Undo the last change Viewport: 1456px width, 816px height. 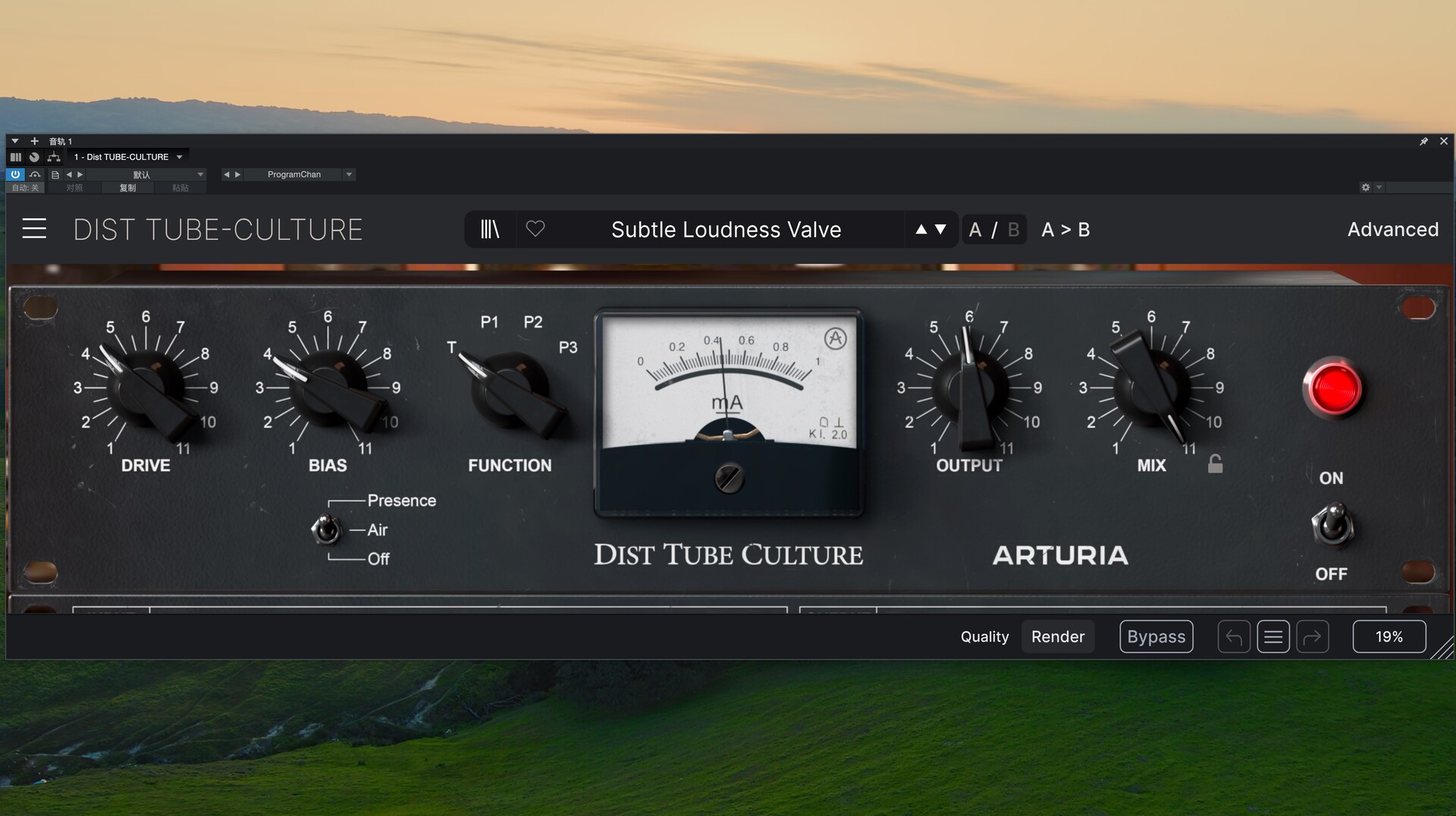coord(1234,636)
